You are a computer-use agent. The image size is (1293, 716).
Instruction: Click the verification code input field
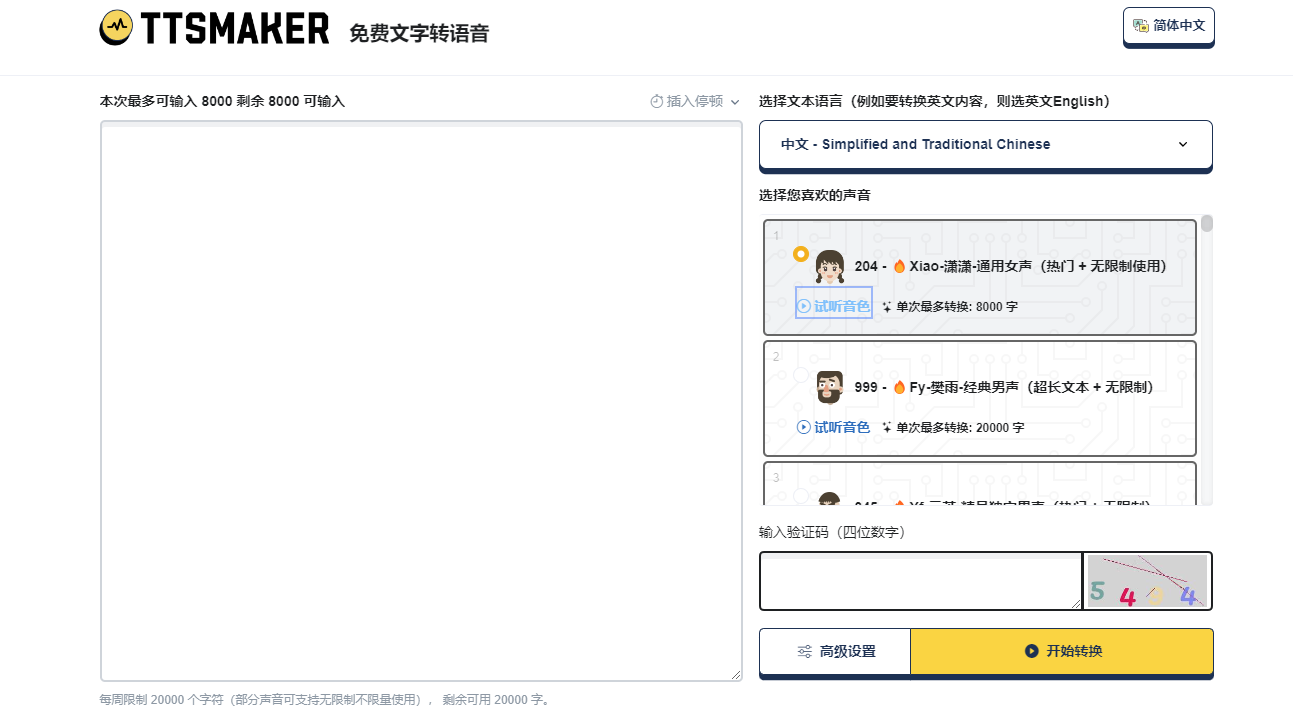[919, 581]
